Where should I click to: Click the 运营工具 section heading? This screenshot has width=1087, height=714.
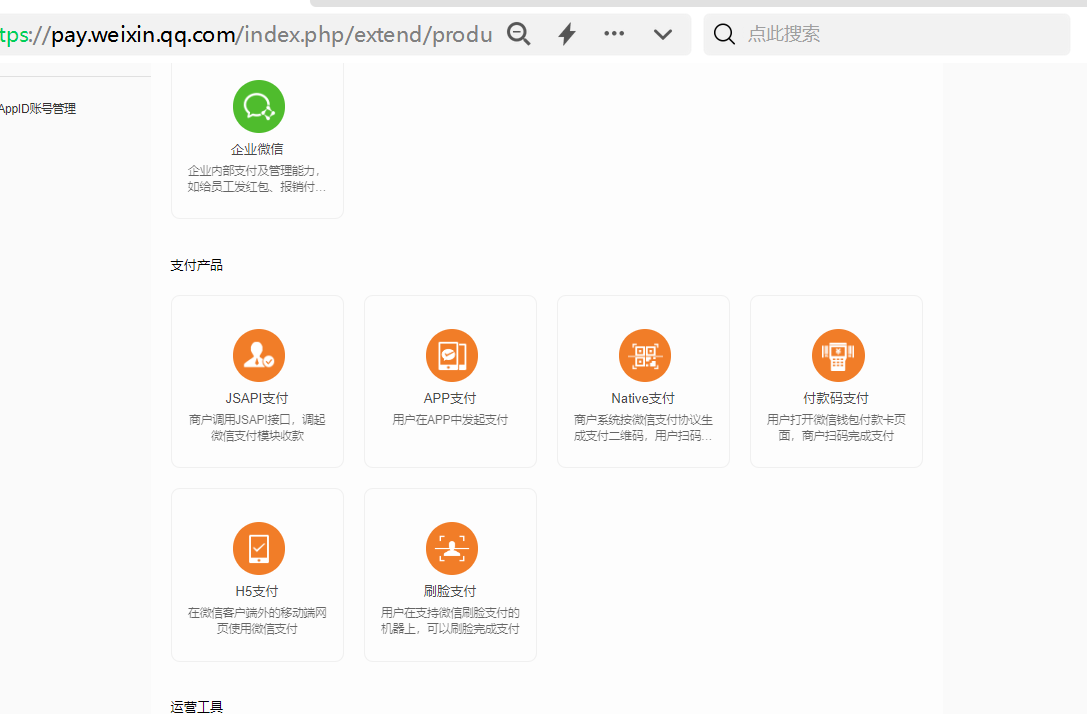[x=197, y=707]
